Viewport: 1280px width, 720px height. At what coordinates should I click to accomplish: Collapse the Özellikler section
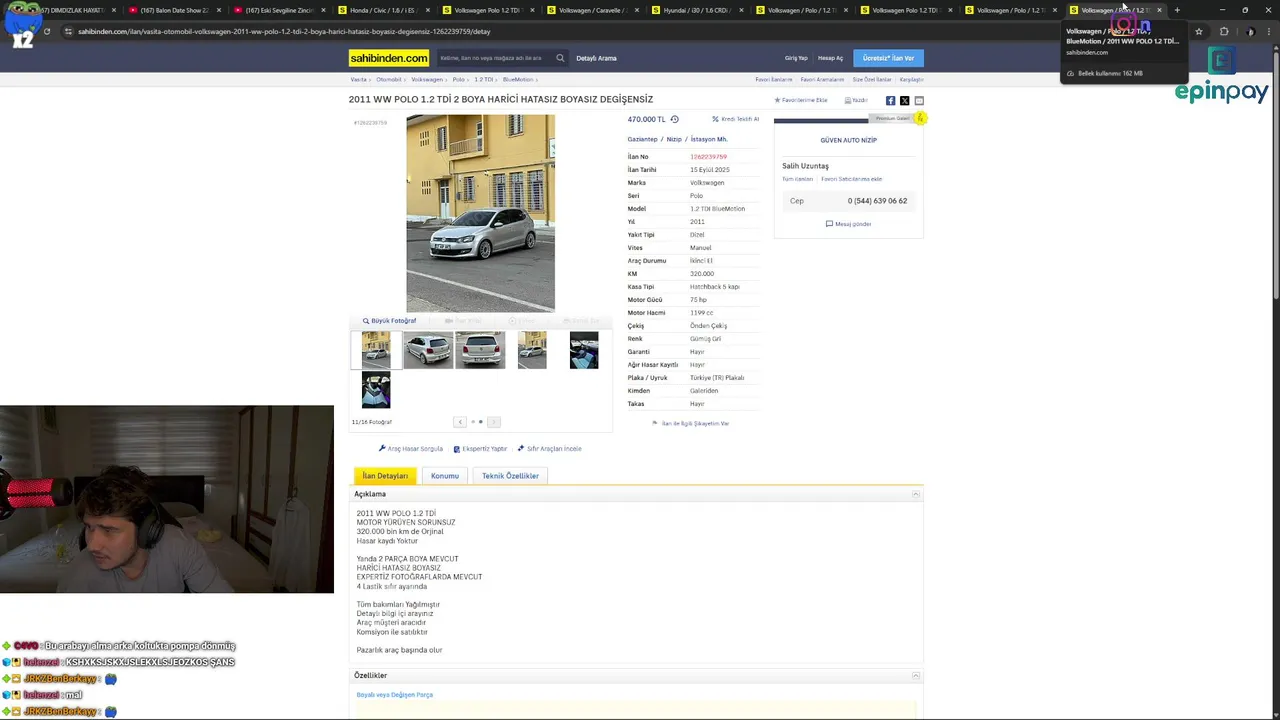tap(915, 676)
